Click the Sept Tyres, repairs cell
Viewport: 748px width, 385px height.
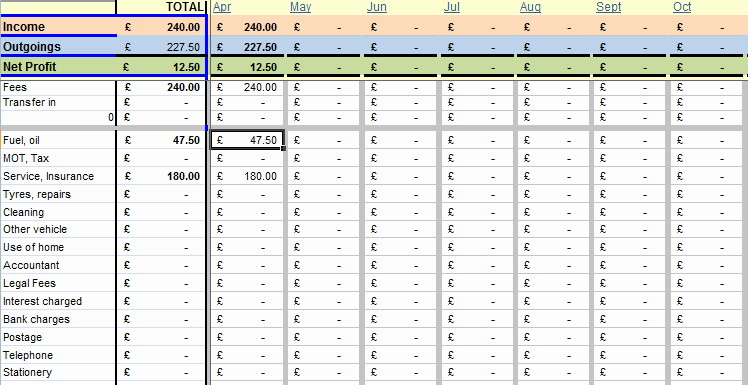(630, 194)
